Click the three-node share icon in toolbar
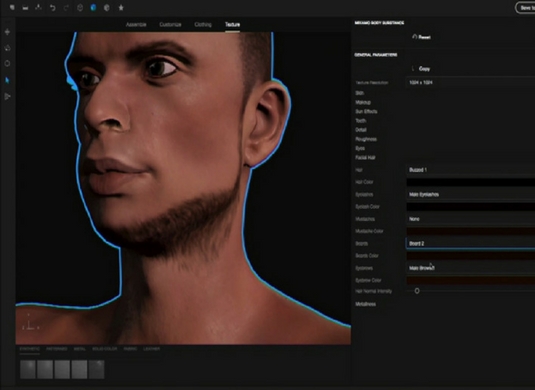 point(39,8)
